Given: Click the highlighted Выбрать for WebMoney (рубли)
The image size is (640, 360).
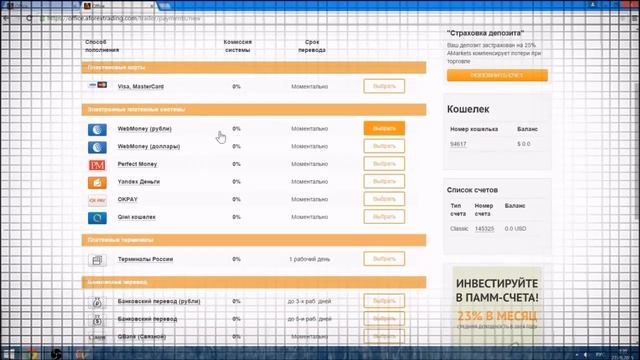Looking at the screenshot, I should tap(384, 128).
